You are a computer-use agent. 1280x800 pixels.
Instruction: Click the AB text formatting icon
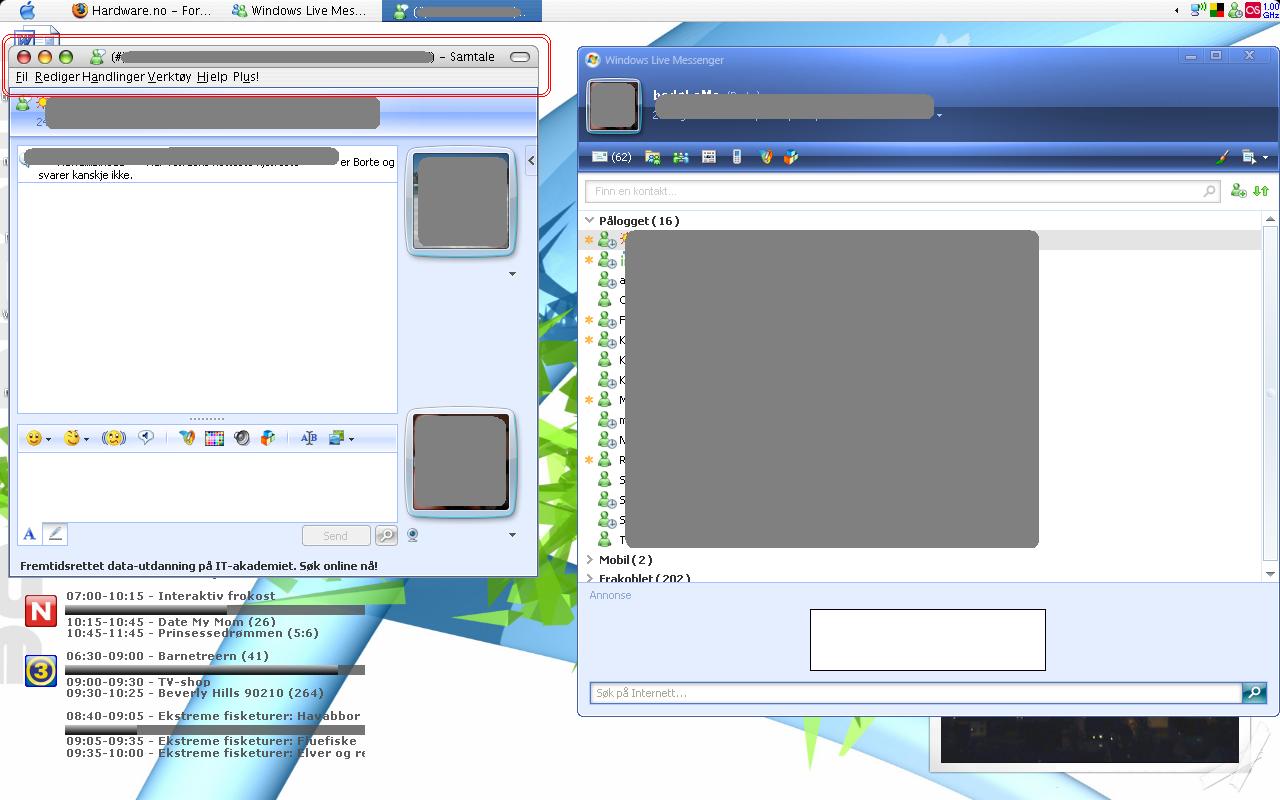[x=309, y=438]
